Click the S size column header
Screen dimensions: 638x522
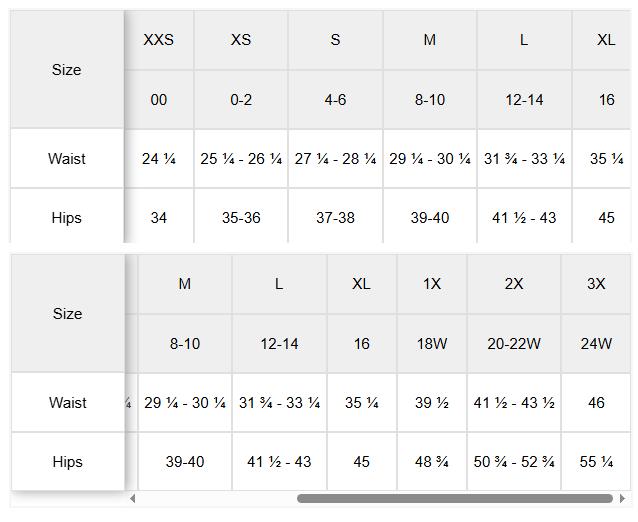[335, 40]
